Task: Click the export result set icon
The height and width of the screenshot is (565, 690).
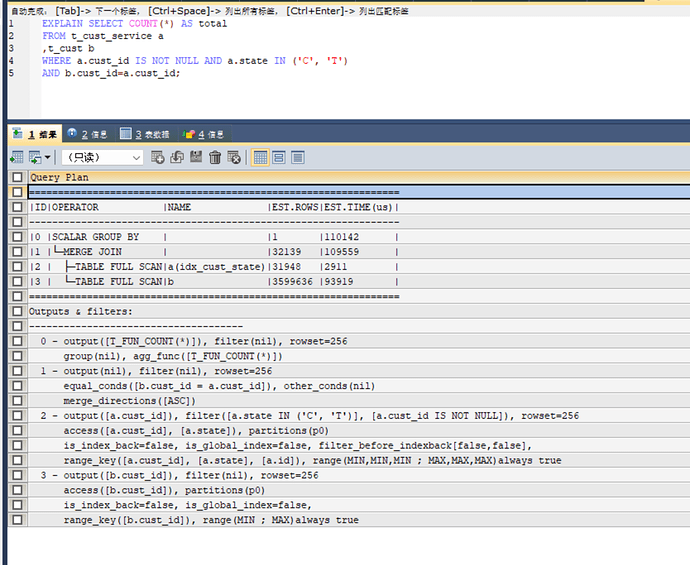Action: [17, 157]
